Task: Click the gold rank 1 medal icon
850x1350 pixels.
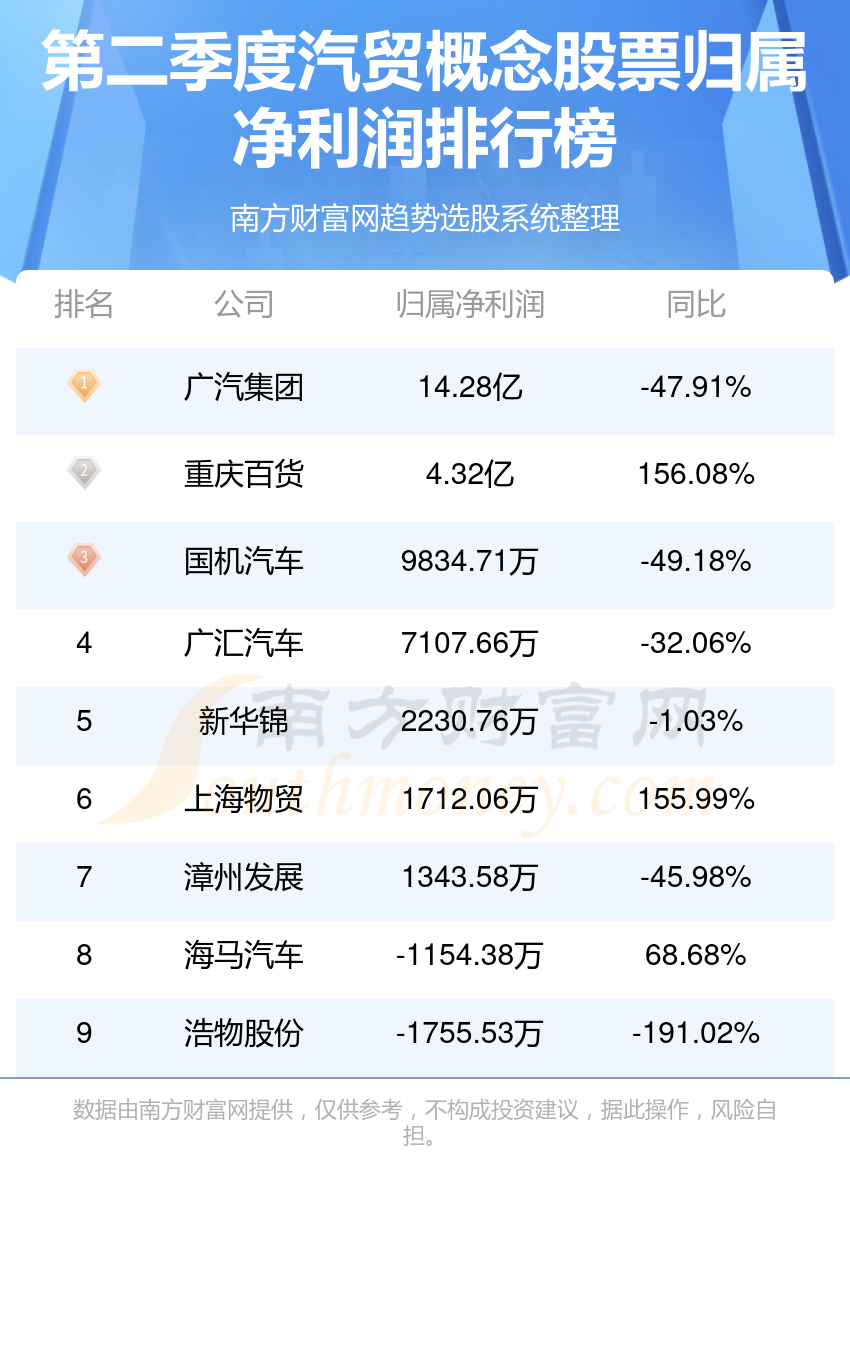Action: click(84, 385)
